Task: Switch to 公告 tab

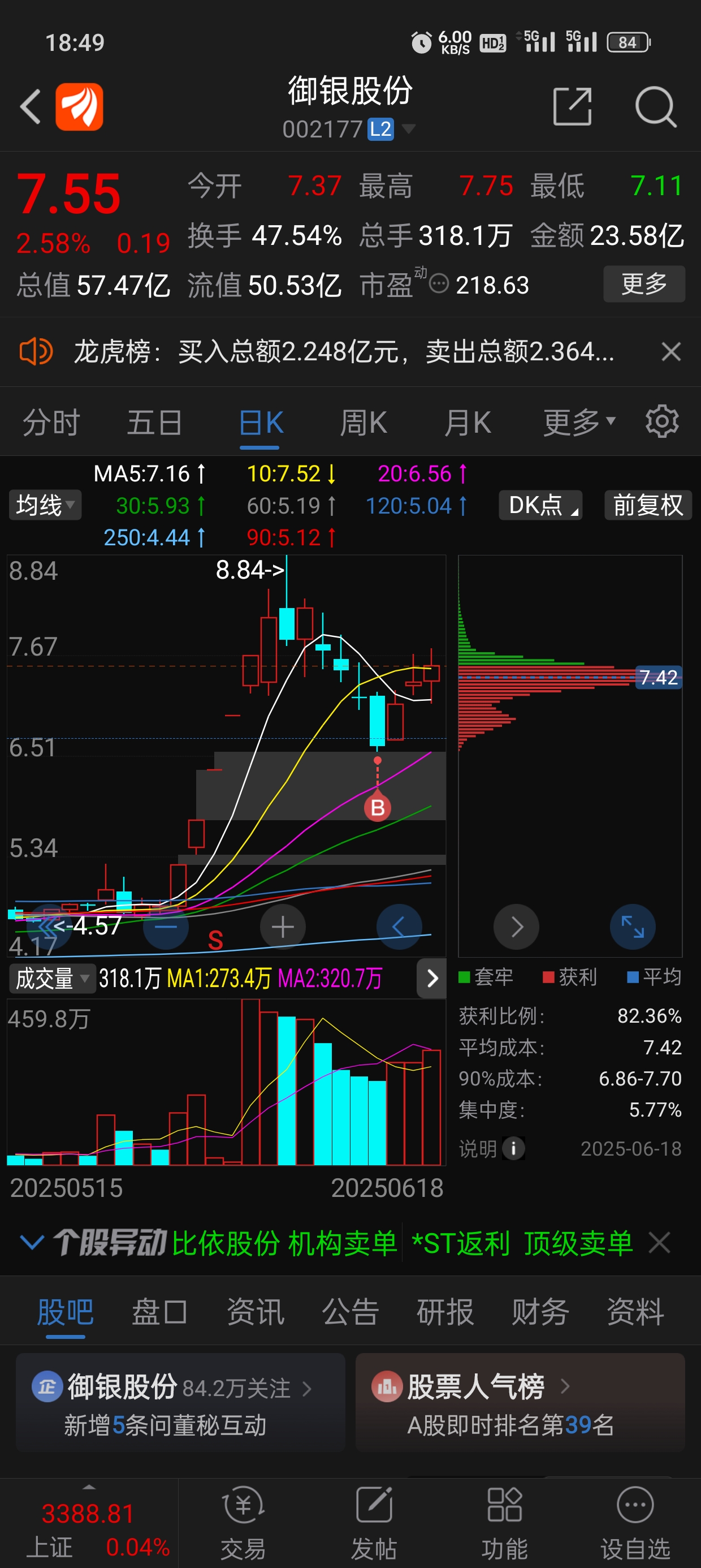Action: [x=350, y=1312]
